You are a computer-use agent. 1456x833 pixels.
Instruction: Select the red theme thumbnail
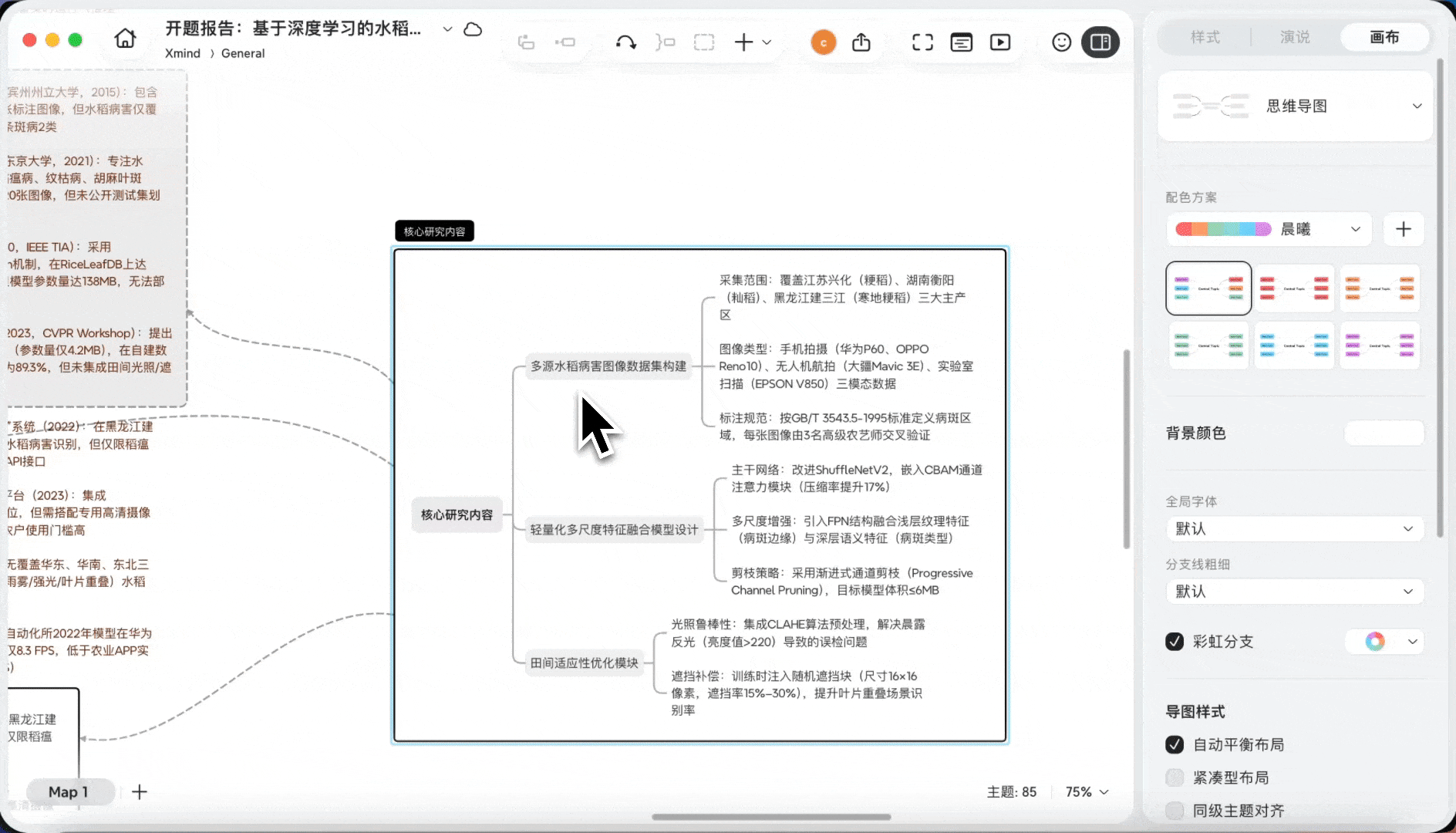point(1294,288)
